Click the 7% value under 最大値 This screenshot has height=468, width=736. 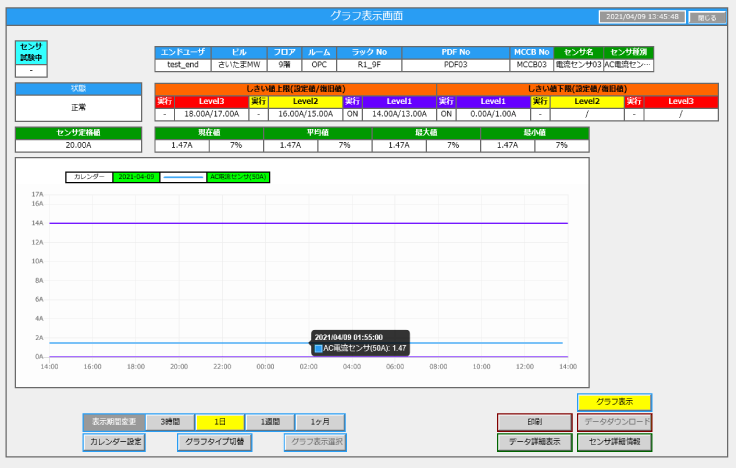point(453,146)
